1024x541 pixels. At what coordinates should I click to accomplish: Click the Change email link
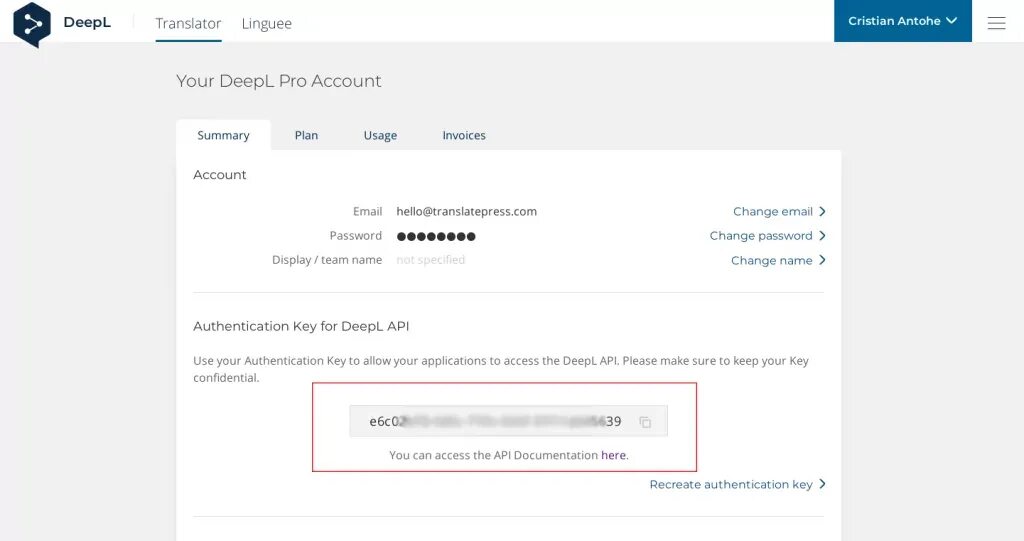773,211
